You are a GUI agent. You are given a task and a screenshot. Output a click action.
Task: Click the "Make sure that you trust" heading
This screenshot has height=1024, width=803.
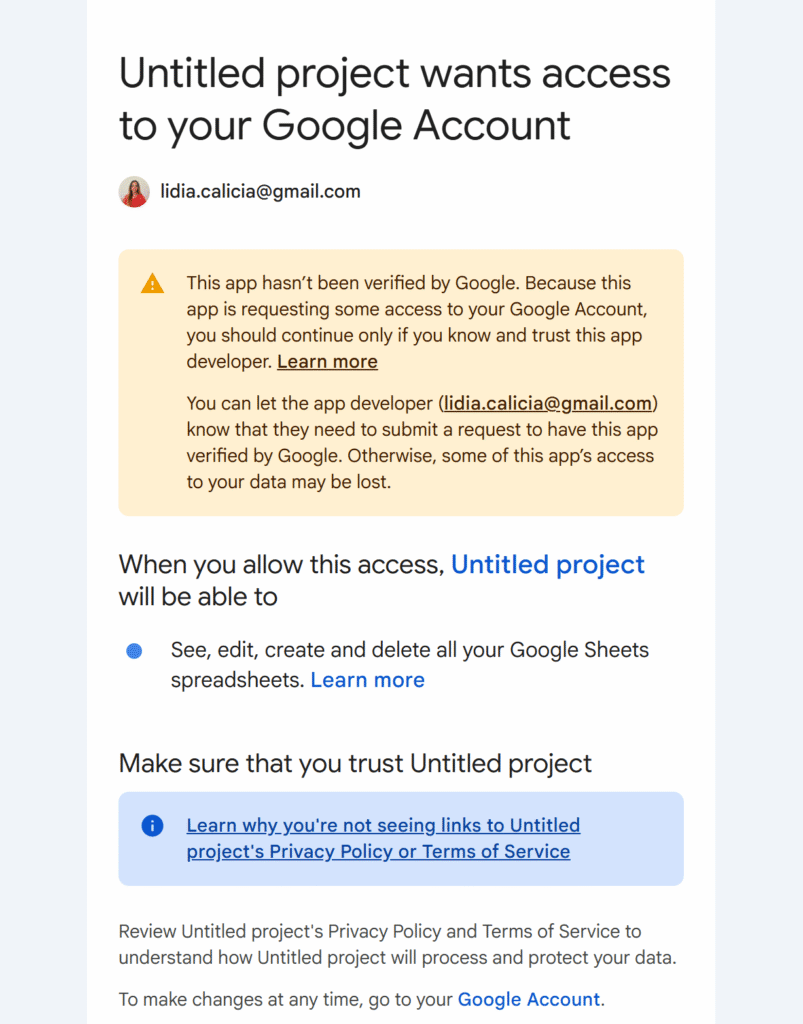(x=355, y=764)
